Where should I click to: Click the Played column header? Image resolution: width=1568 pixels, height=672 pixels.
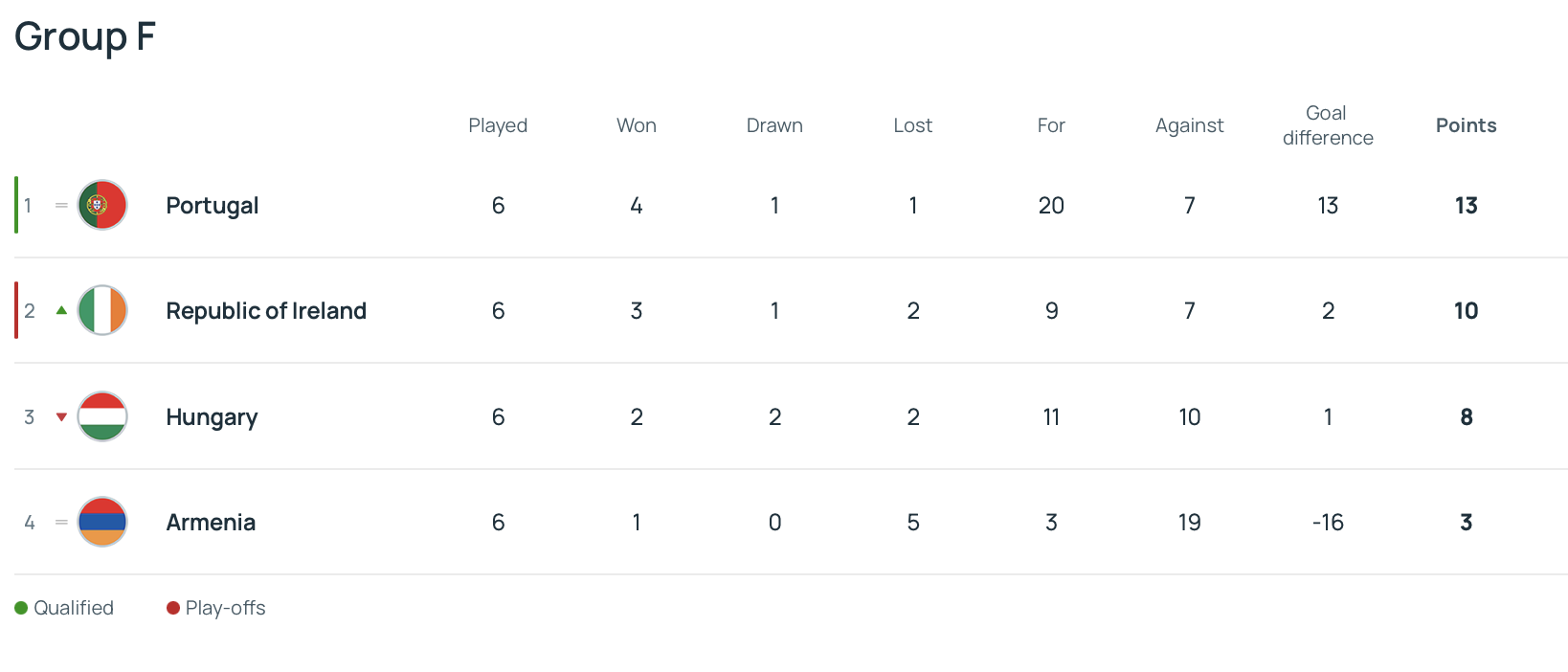tap(498, 125)
